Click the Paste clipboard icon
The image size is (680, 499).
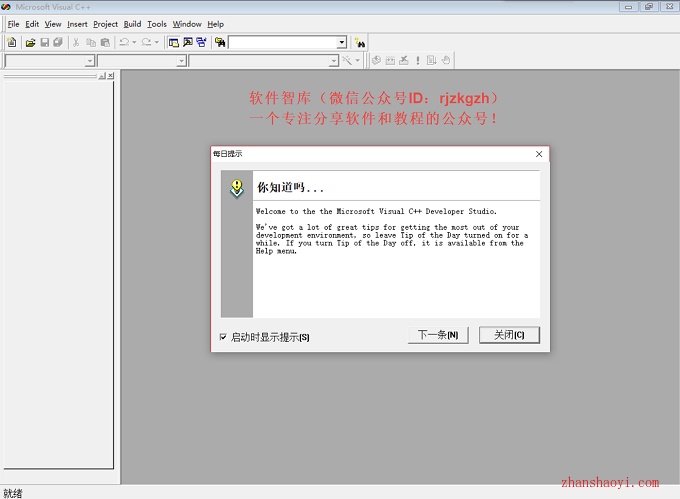point(105,42)
